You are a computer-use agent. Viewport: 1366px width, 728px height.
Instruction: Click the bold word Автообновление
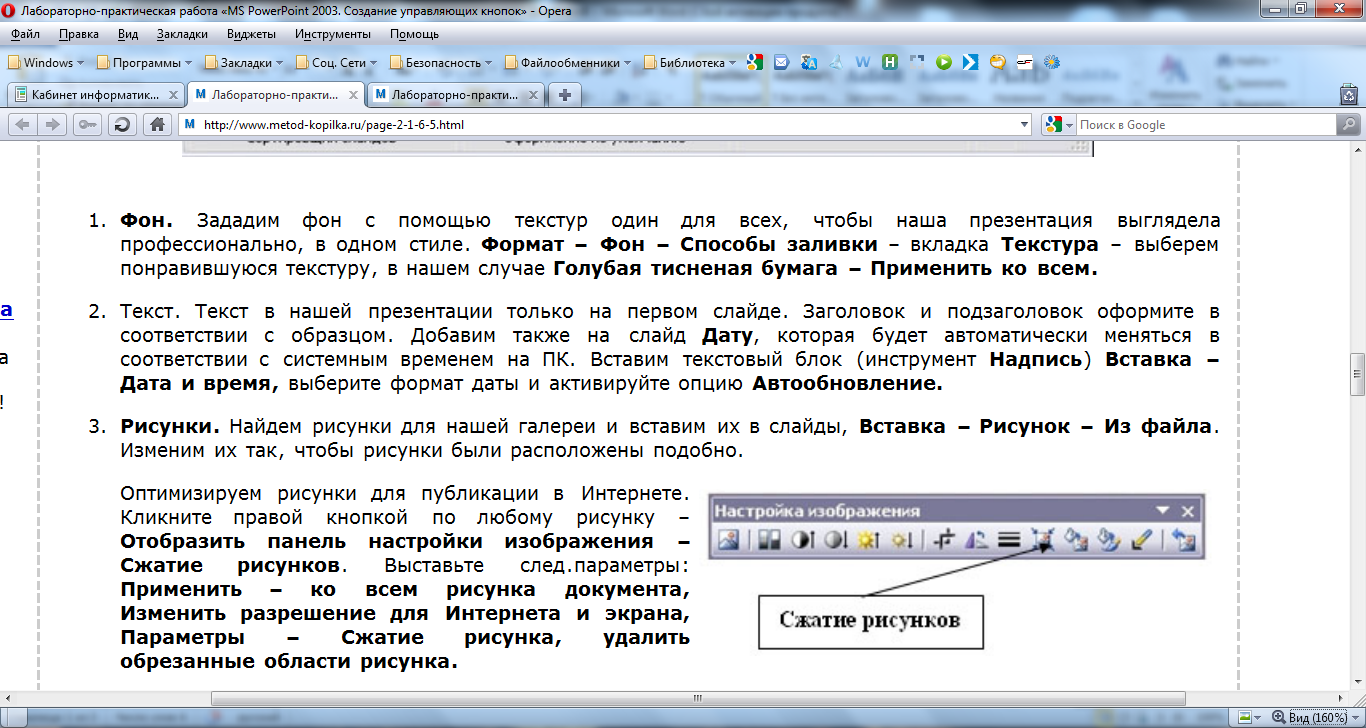click(x=847, y=383)
